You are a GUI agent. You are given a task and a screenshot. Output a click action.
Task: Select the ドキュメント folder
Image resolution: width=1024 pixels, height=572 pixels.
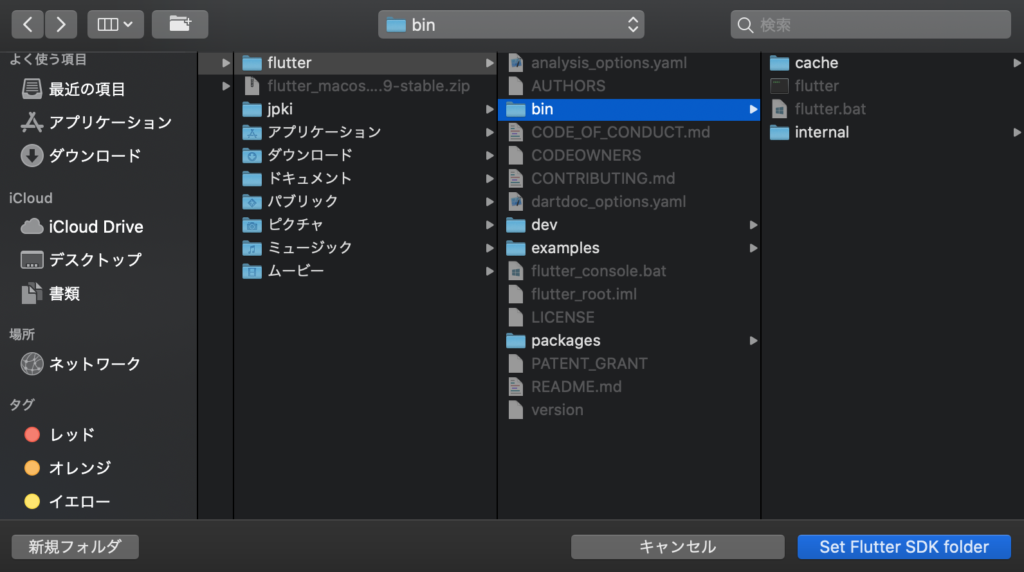(366, 178)
